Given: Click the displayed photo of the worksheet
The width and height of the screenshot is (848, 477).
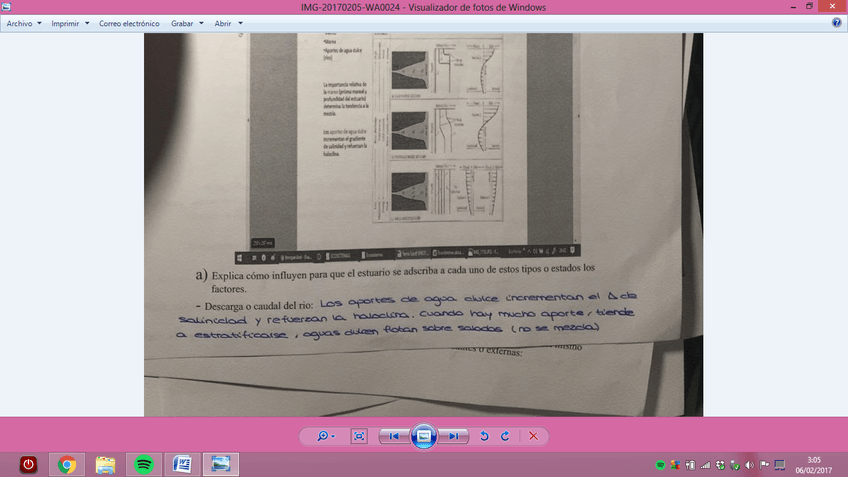Looking at the screenshot, I should point(423,224).
